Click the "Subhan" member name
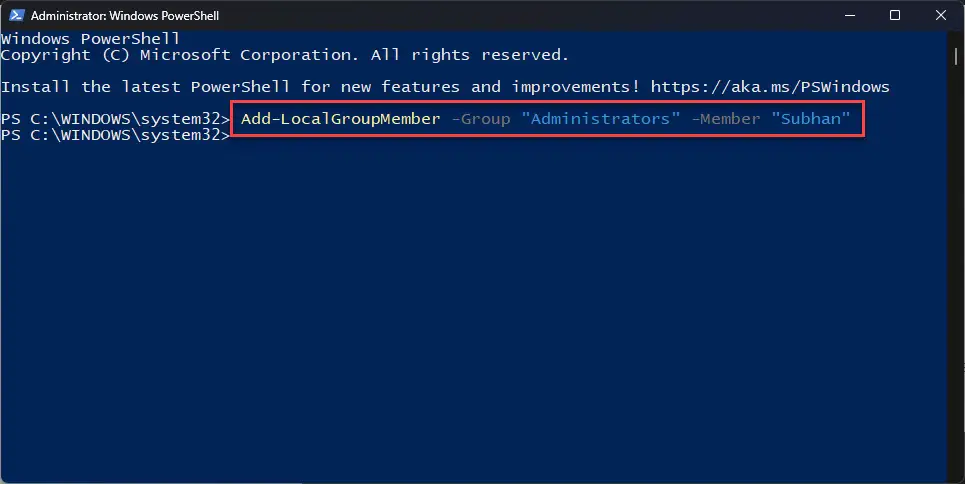 tap(811, 119)
